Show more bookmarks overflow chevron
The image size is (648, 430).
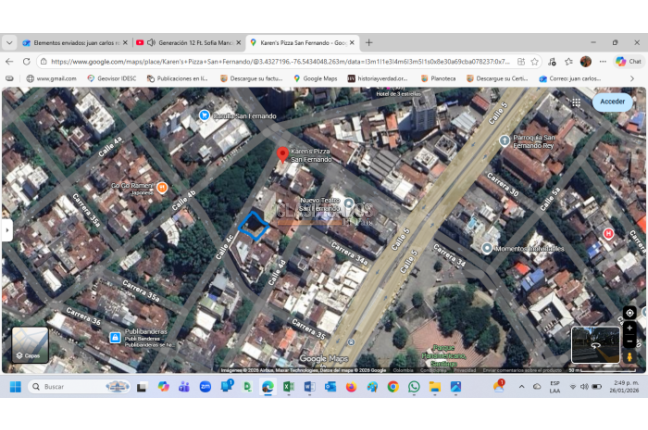(632, 79)
